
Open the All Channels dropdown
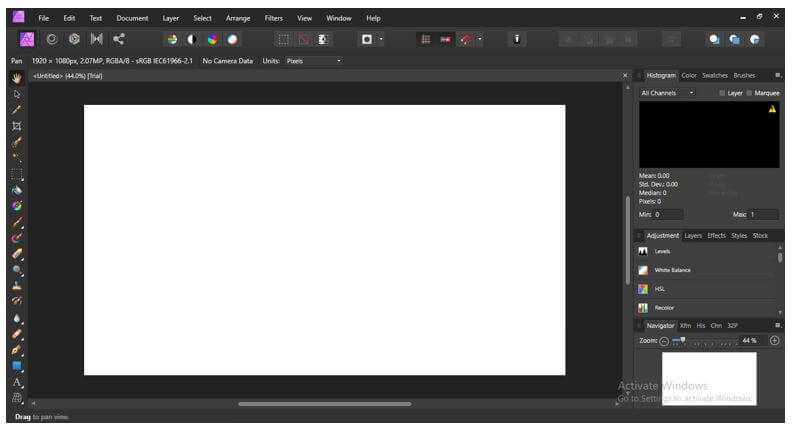pos(668,93)
